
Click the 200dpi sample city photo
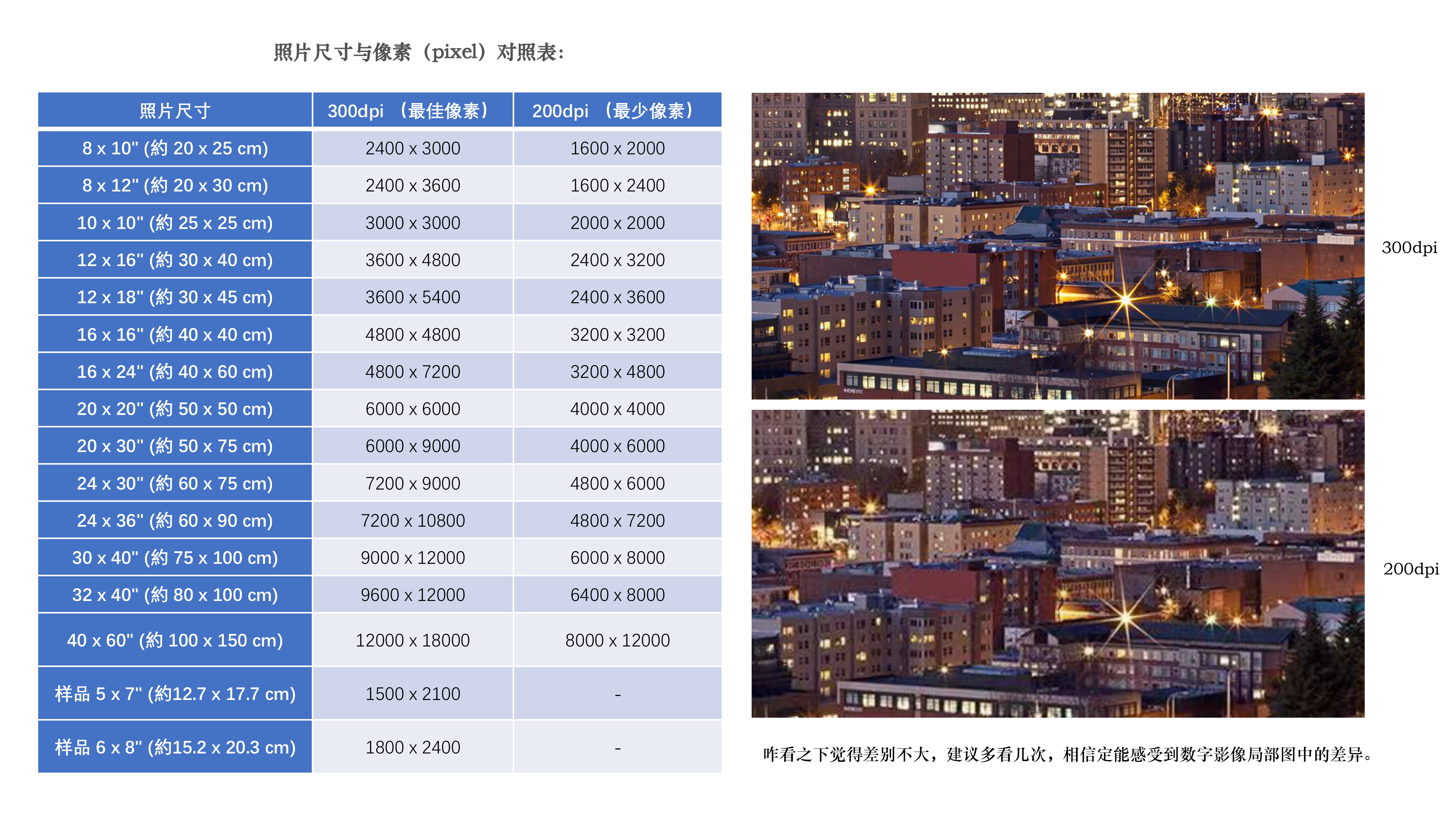click(1057, 563)
